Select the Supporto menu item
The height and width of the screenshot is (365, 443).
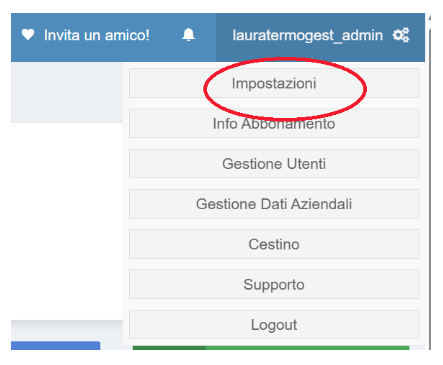click(x=274, y=284)
